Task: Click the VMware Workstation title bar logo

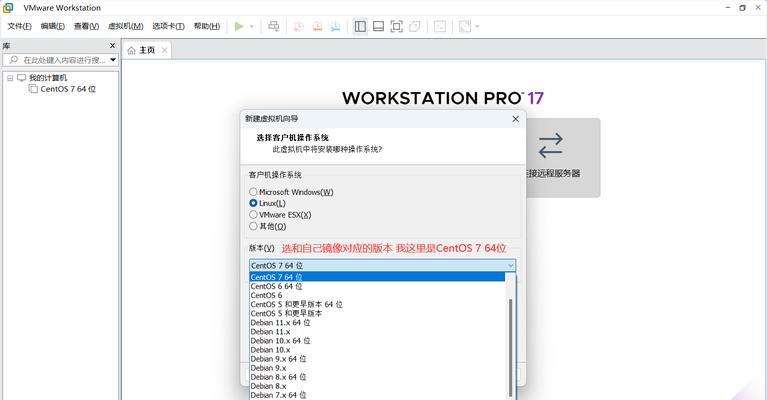Action: pyautogui.click(x=8, y=8)
